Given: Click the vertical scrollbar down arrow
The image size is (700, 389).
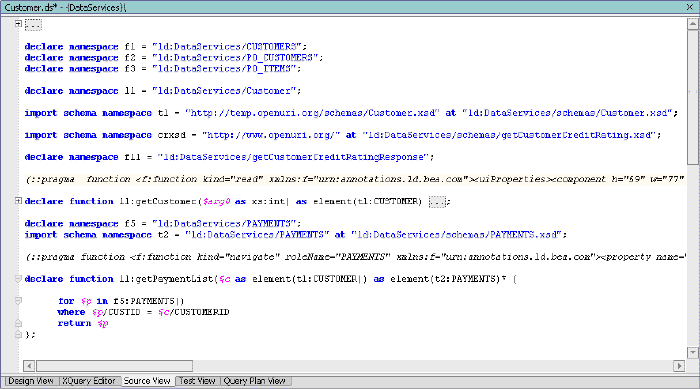Looking at the screenshot, I should pyautogui.click(x=693, y=352).
